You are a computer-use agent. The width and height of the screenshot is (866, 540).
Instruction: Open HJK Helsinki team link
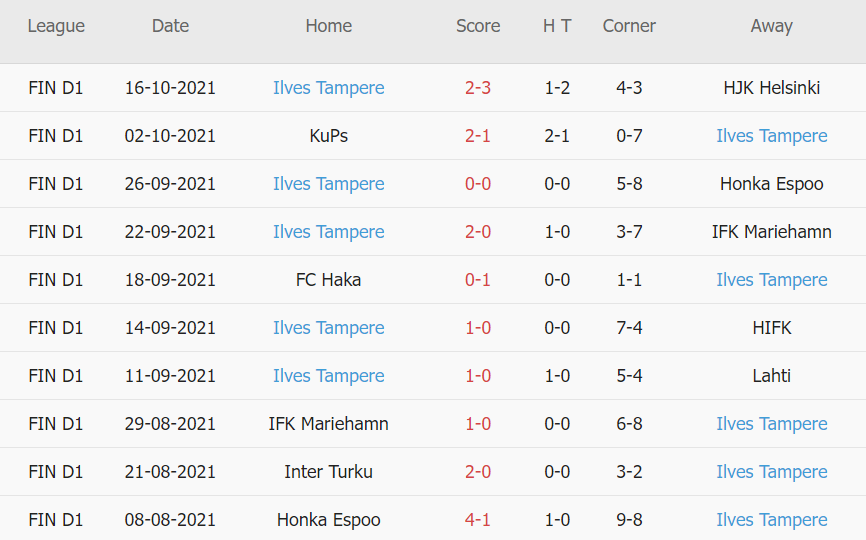pos(771,88)
